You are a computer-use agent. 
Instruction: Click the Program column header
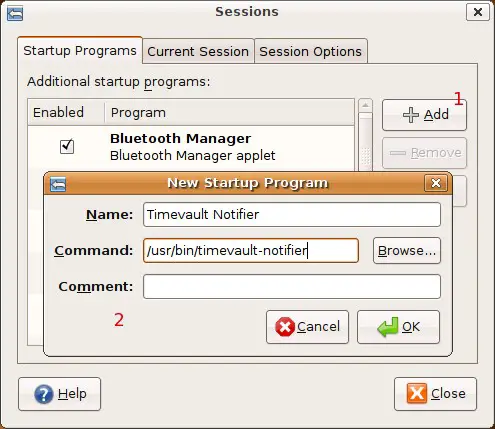pos(229,113)
